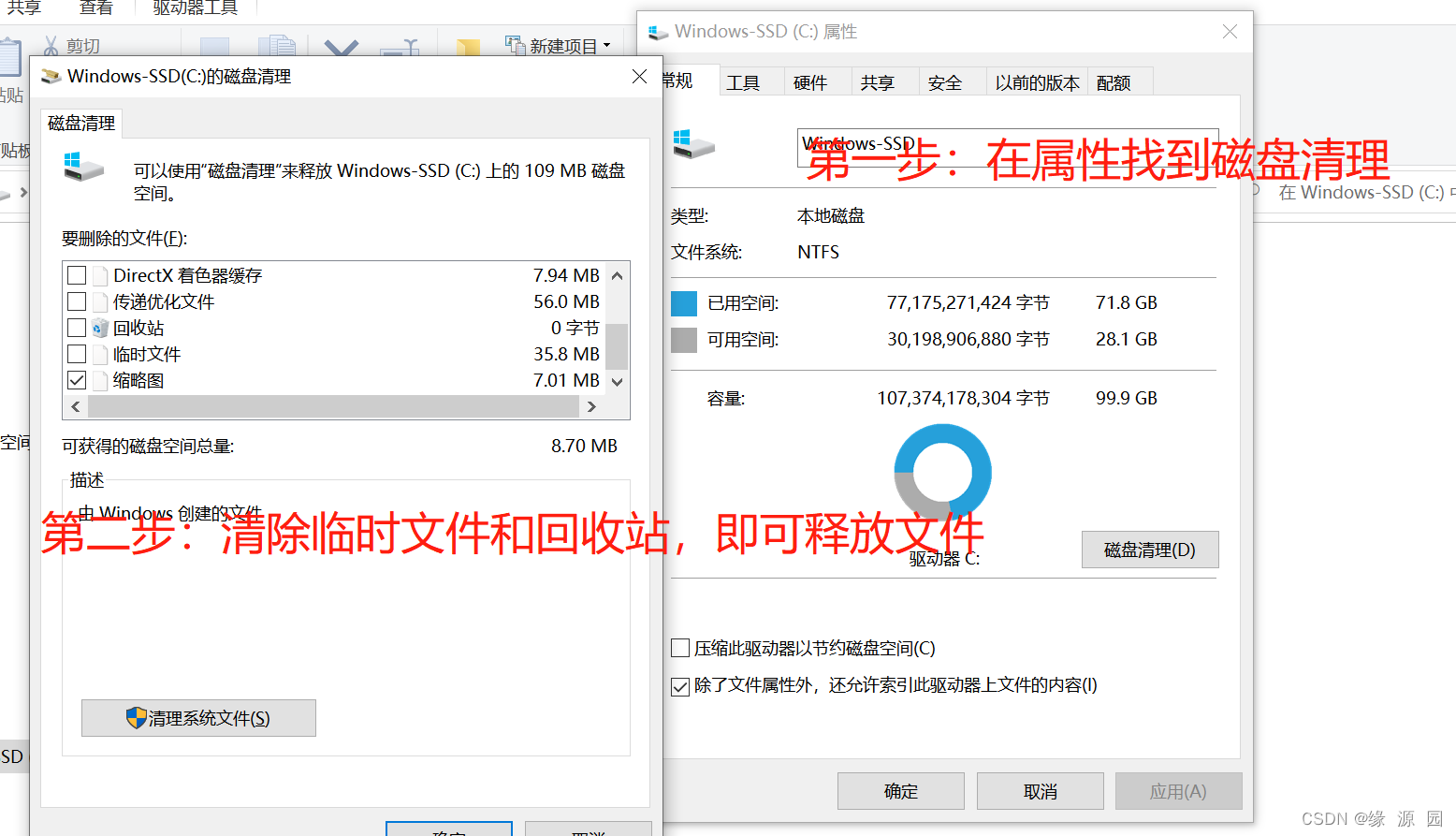
Task: Open the 以前的版本 tab
Action: click(x=1037, y=82)
